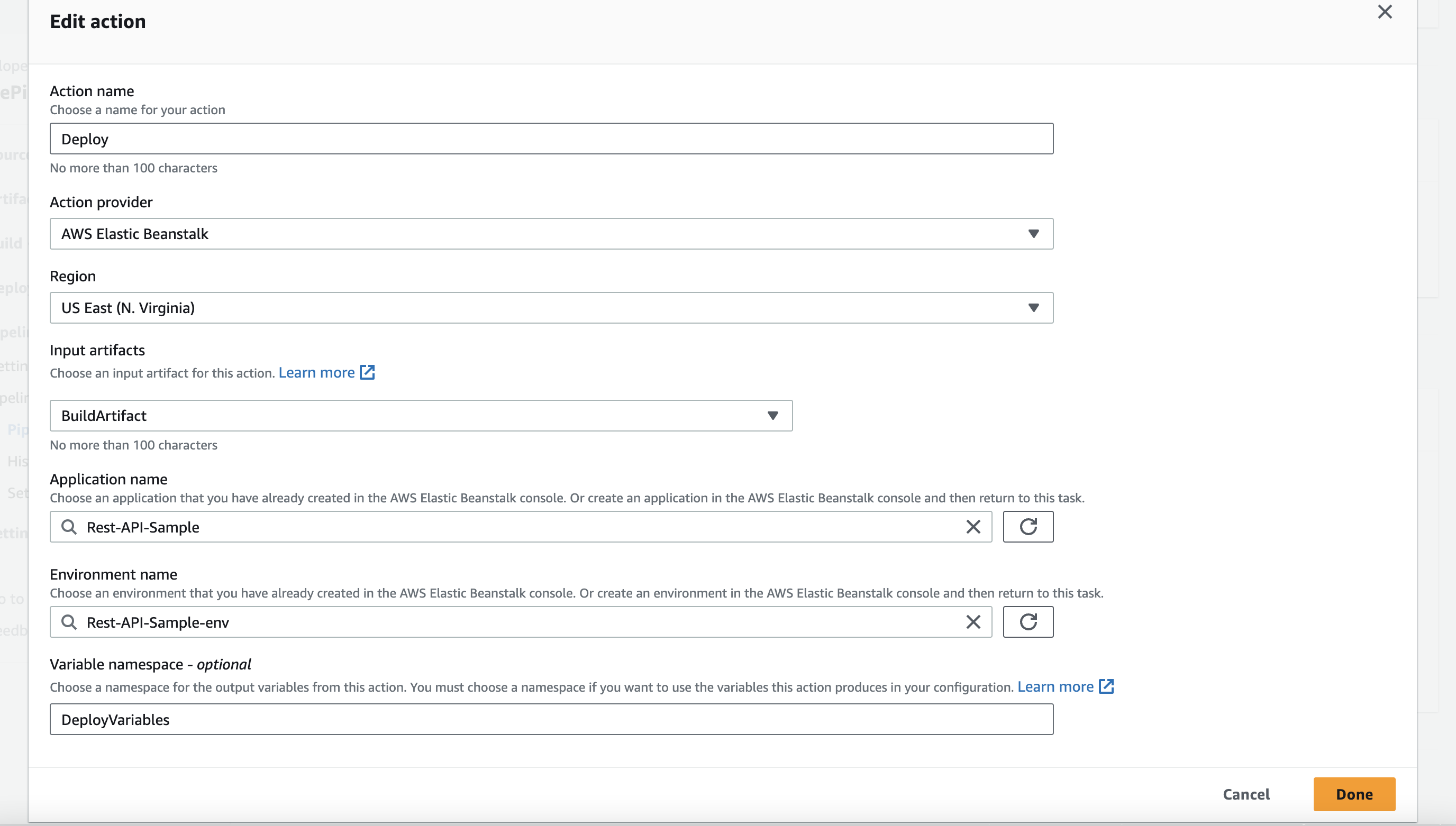Click the Application name search magnifier icon
Image resolution: width=1456 pixels, height=826 pixels.
click(x=69, y=527)
